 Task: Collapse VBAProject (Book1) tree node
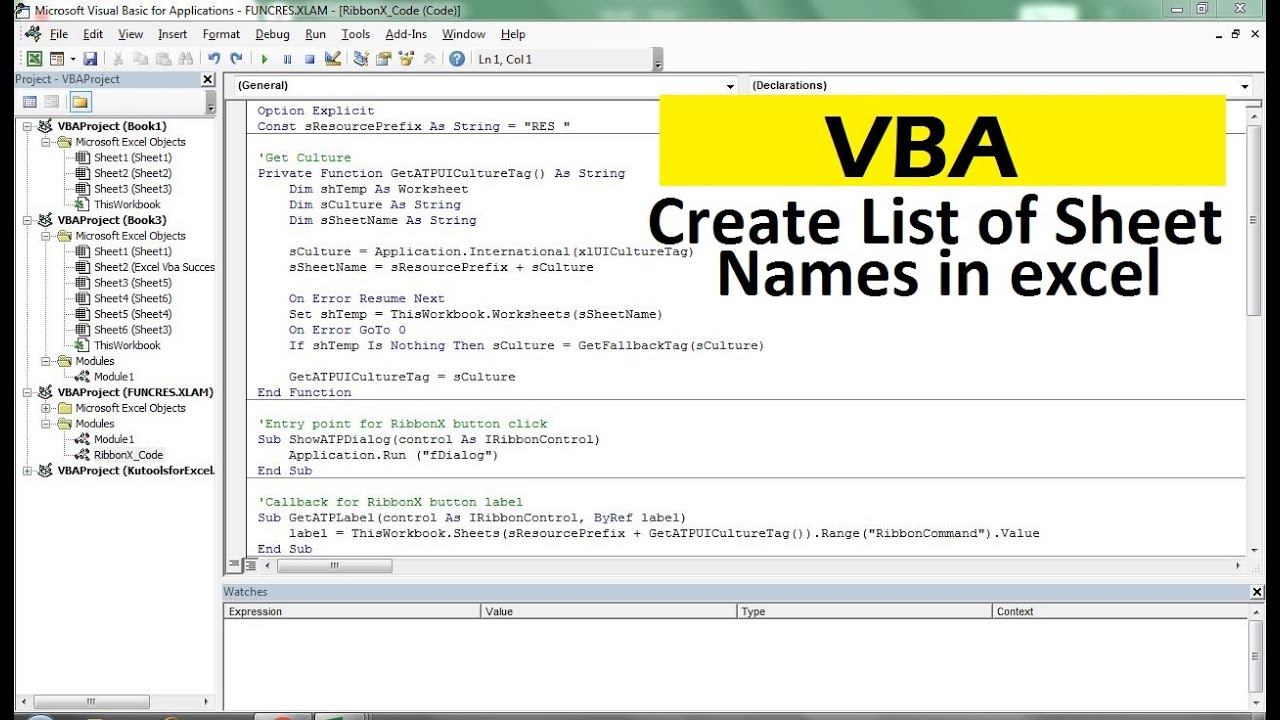point(27,127)
